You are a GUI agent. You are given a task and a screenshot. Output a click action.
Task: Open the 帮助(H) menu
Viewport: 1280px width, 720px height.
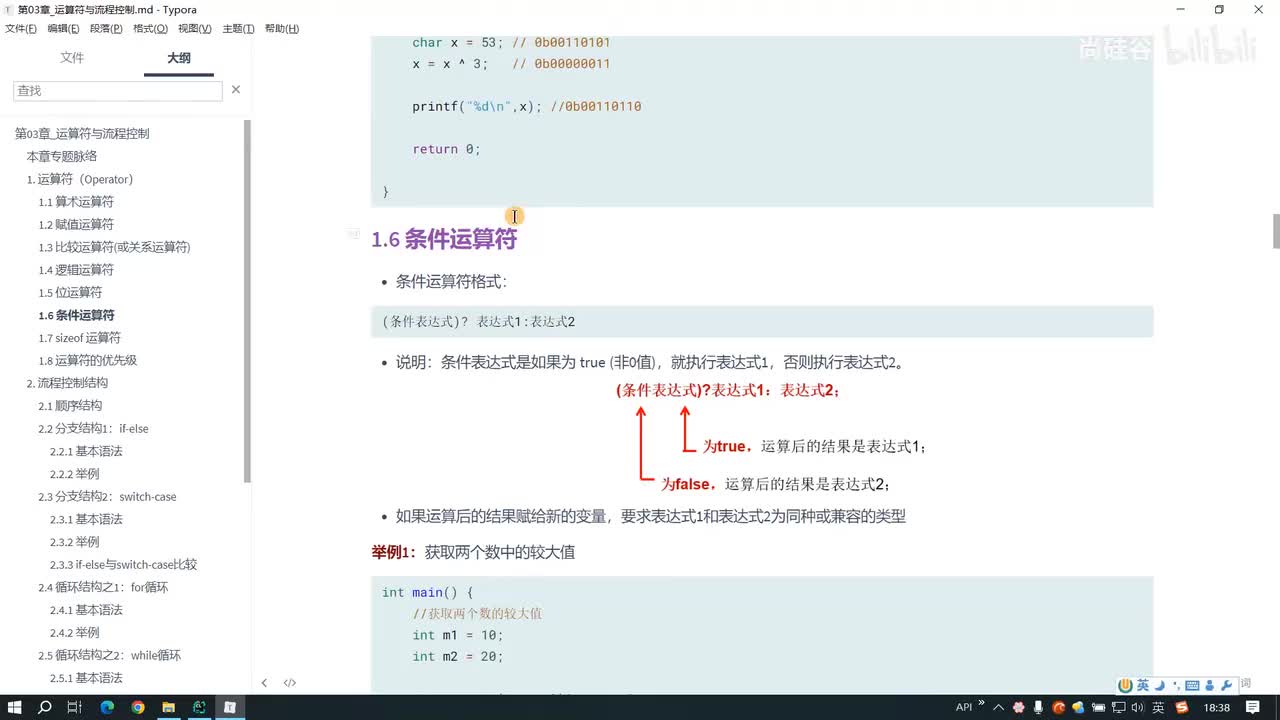tap(282, 29)
